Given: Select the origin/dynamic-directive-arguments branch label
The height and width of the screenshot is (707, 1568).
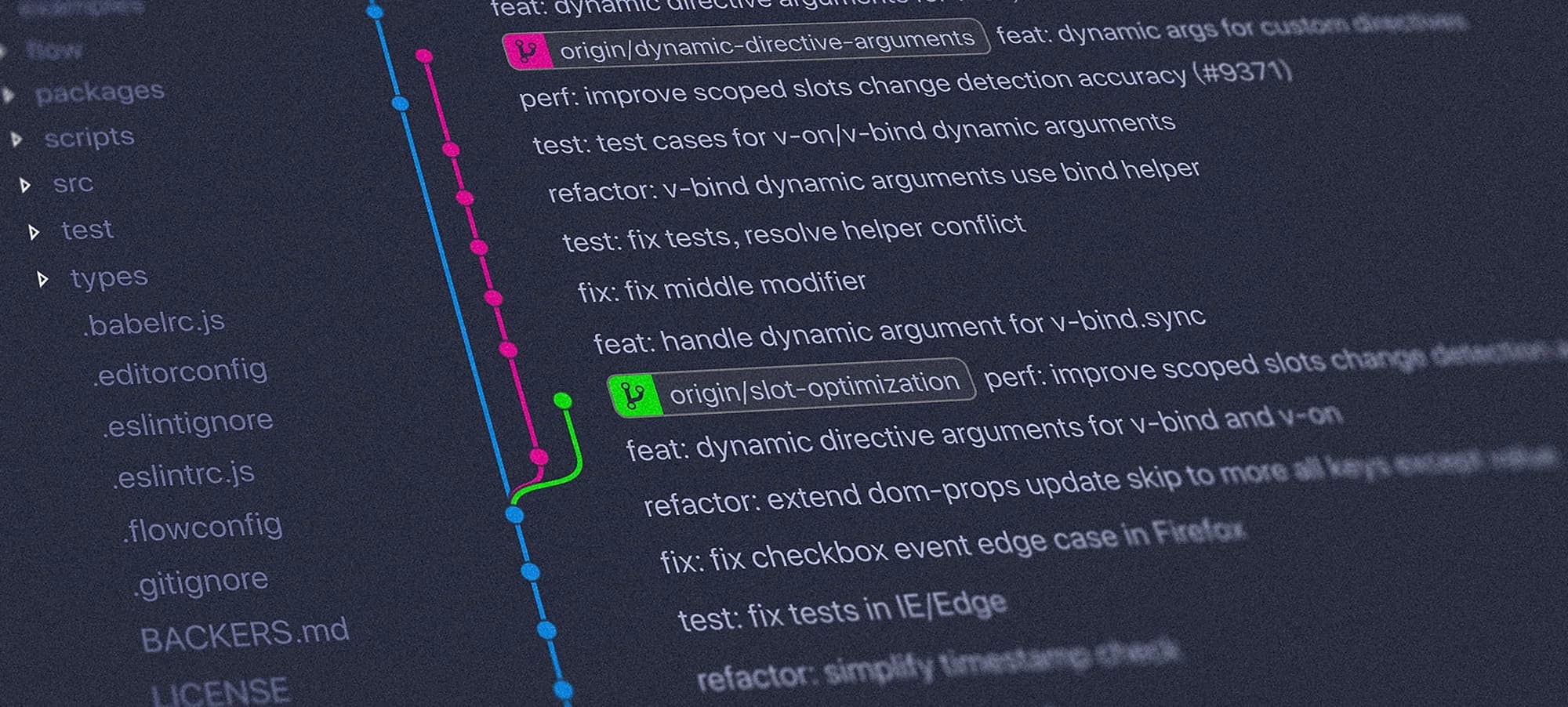Looking at the screenshot, I should point(746,44).
